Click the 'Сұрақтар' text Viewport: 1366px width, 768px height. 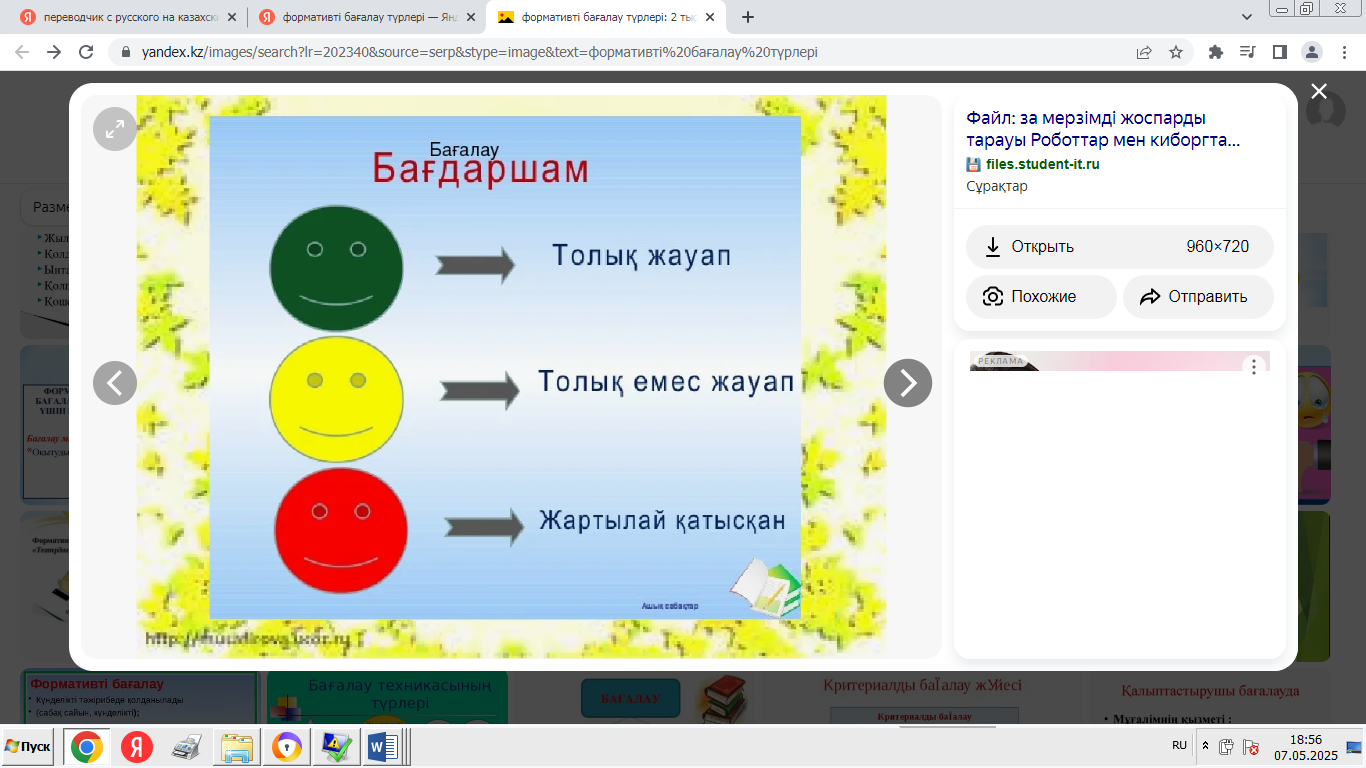tap(997, 186)
